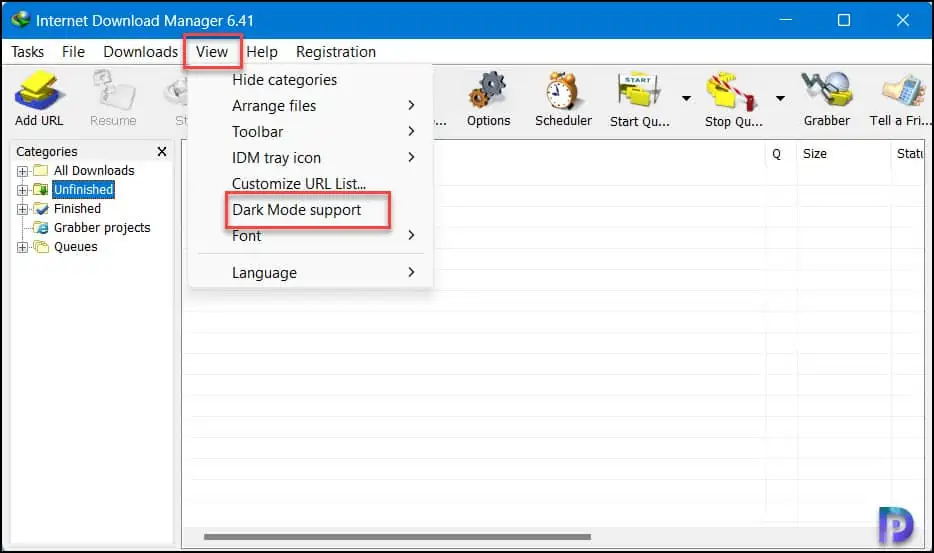Open the IDM tray icon submenu
The height and width of the screenshot is (553, 934).
tap(310, 158)
